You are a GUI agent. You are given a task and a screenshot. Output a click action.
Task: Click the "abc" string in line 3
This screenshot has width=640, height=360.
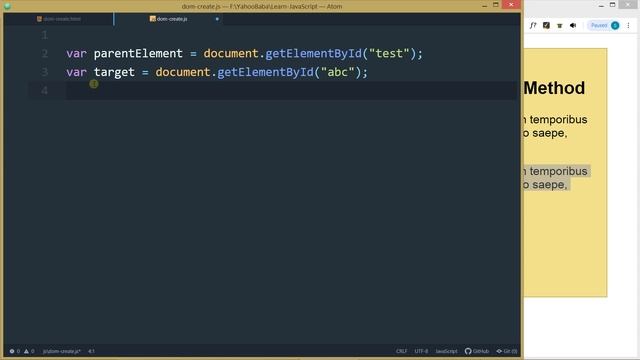pyautogui.click(x=338, y=72)
